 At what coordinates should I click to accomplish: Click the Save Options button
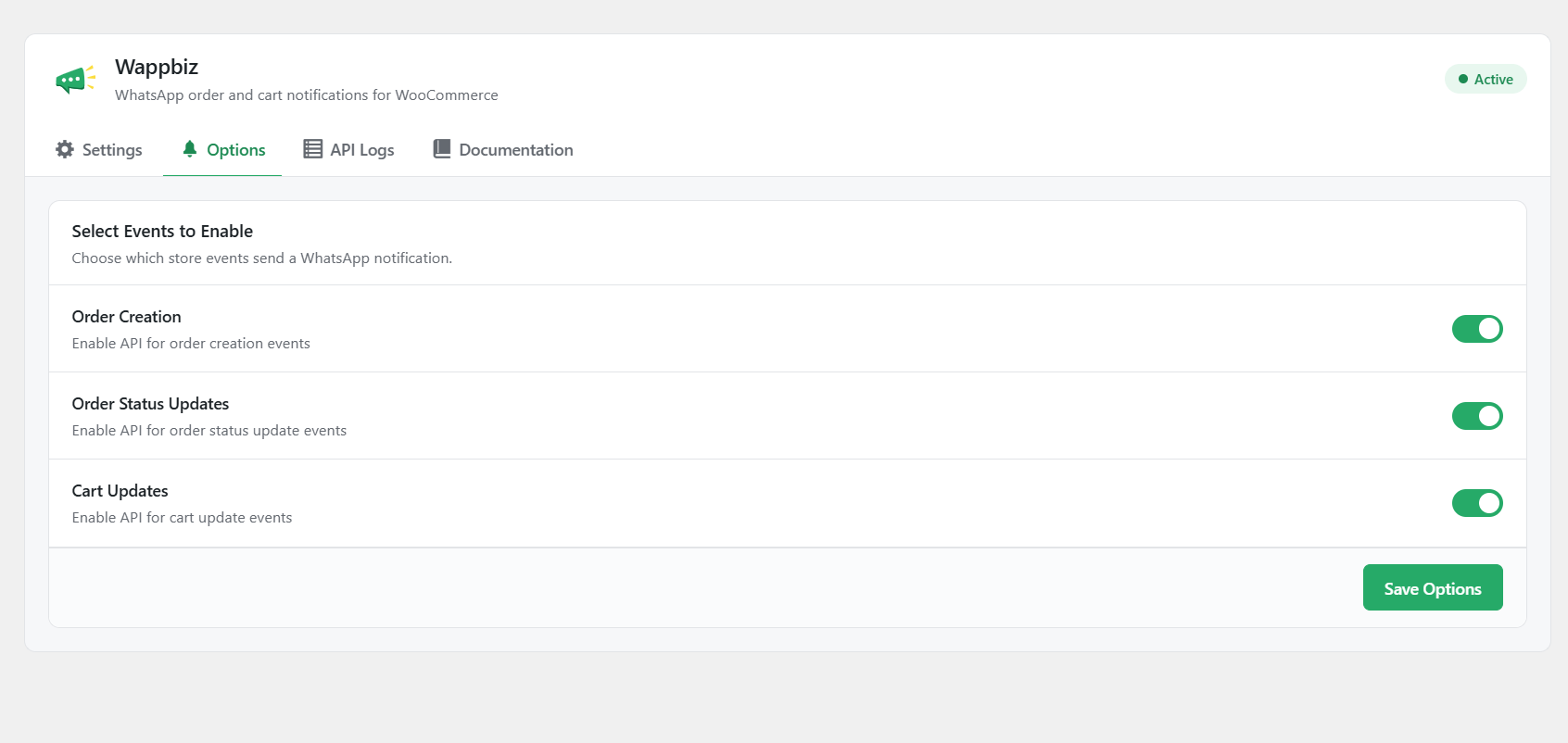pyautogui.click(x=1433, y=587)
